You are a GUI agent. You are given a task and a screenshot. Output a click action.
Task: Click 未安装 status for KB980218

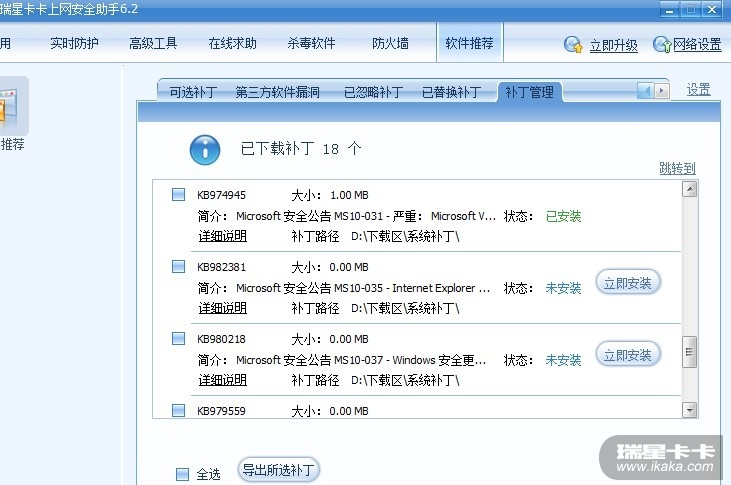click(563, 360)
